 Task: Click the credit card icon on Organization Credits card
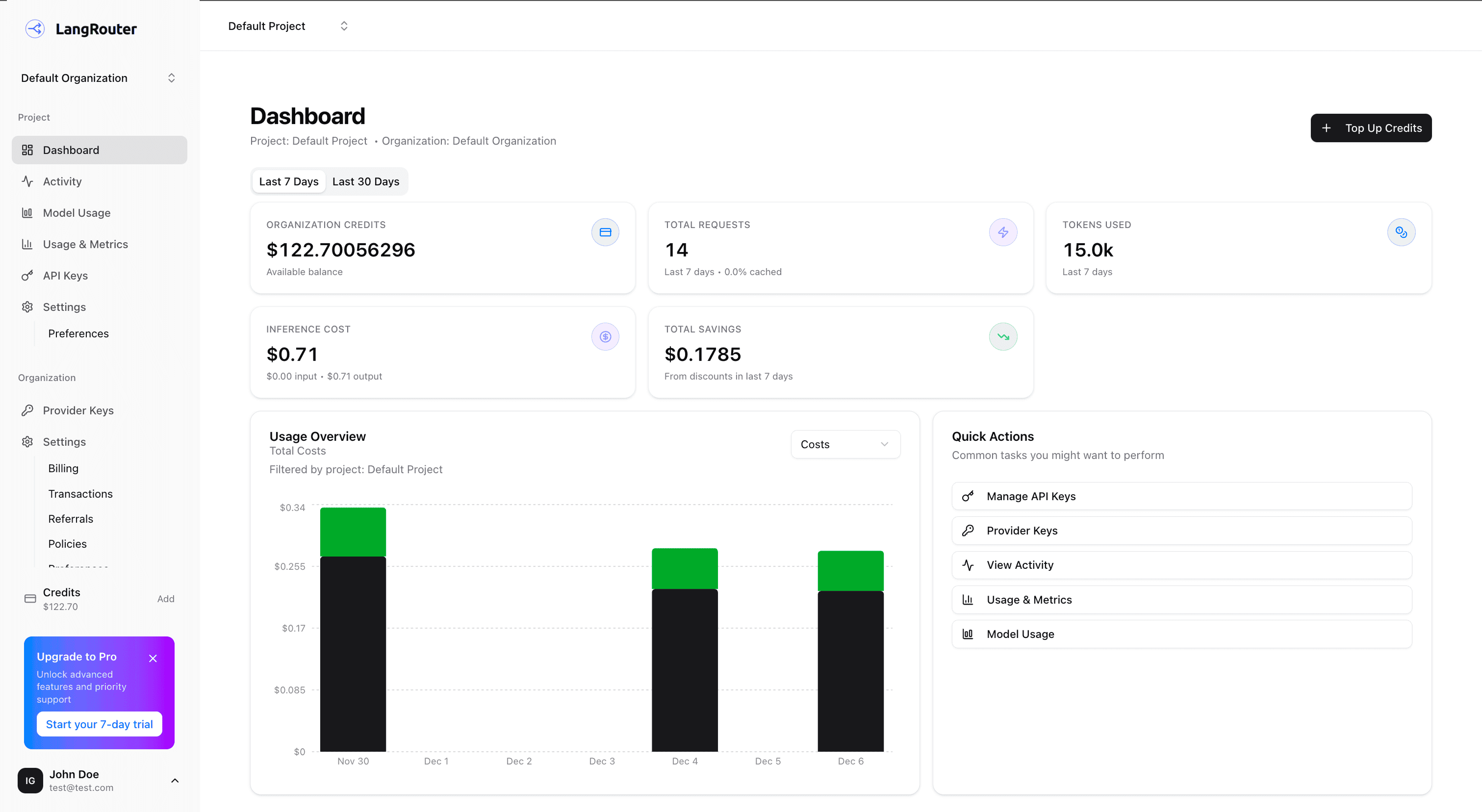click(x=605, y=232)
